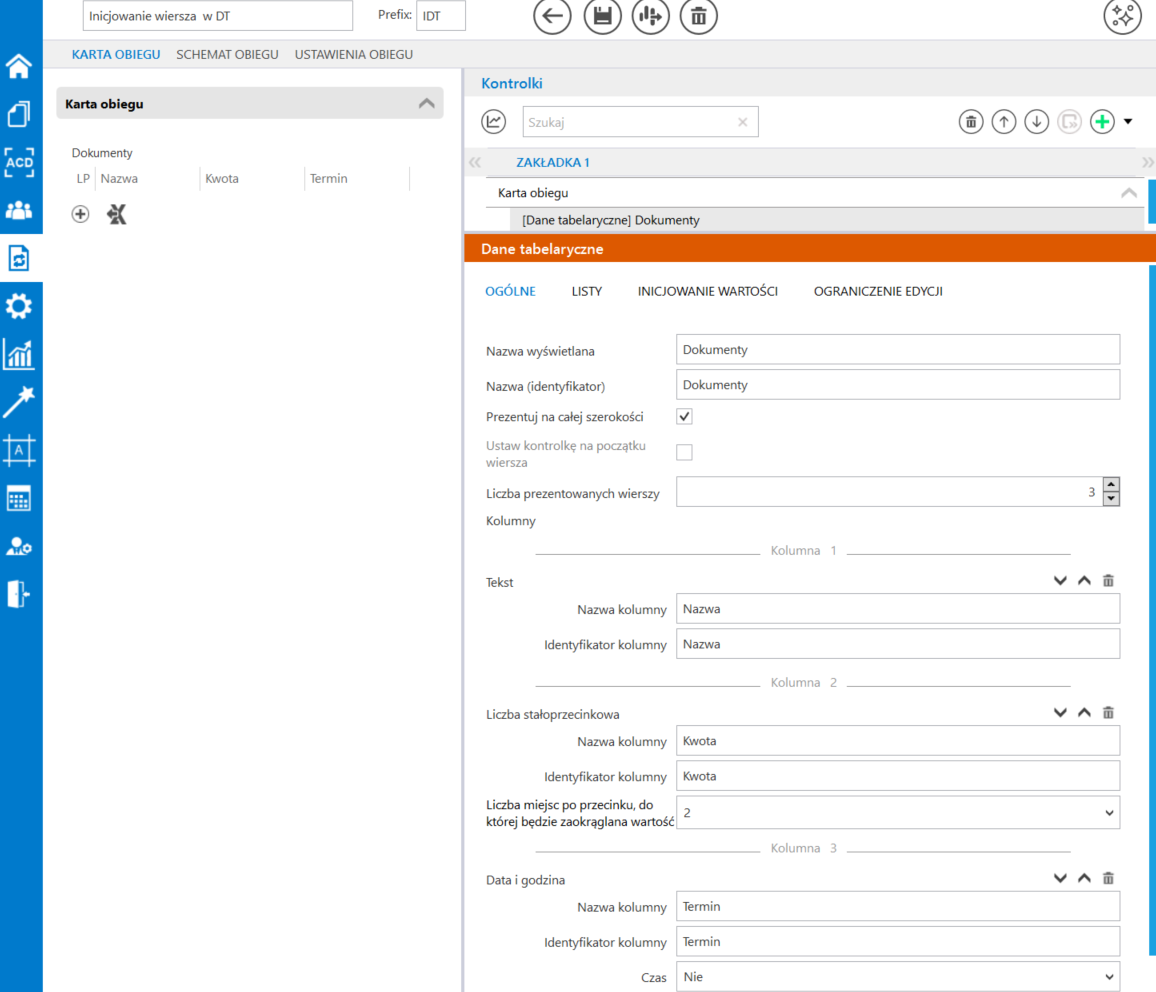Open the add-control dropdown arrow
1156x992 pixels.
1128,122
